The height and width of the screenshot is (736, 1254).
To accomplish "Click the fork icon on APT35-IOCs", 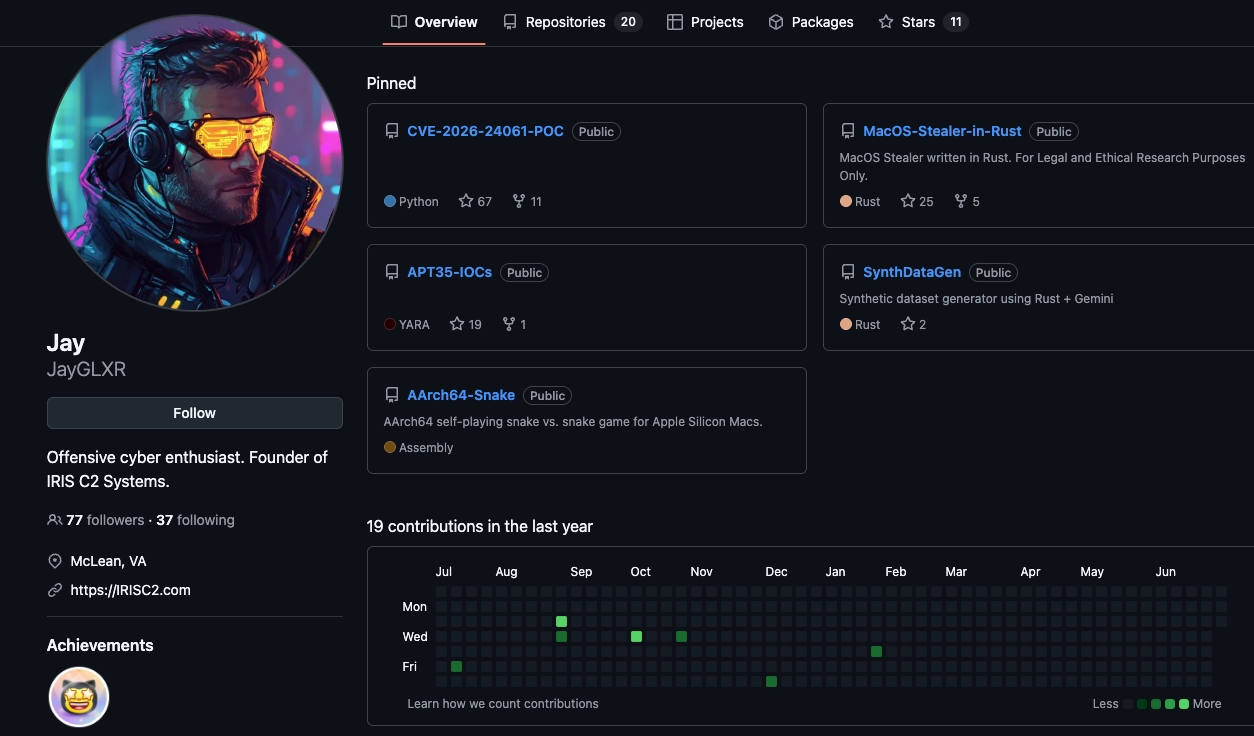I will pos(509,324).
